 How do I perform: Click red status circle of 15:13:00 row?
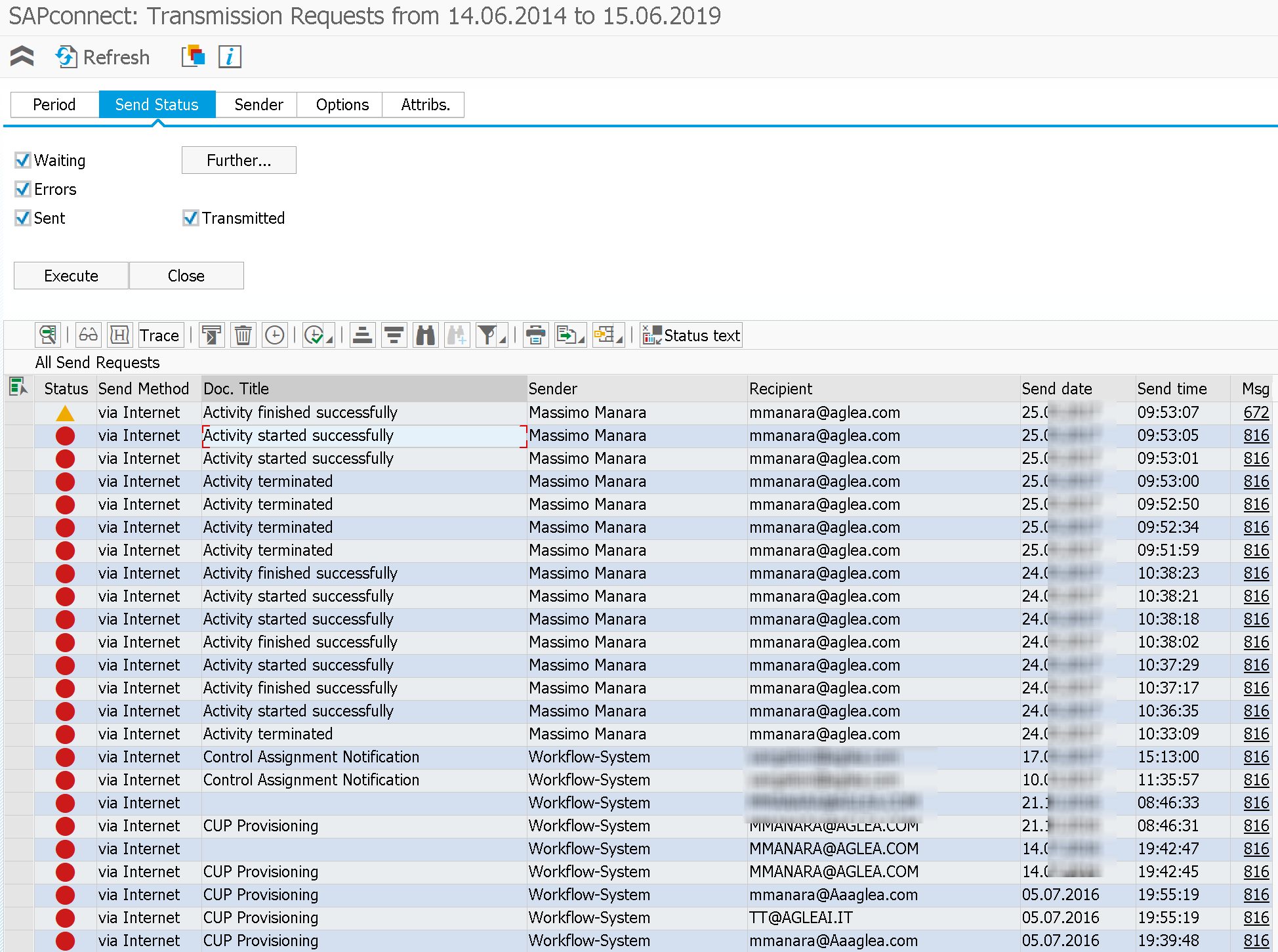point(65,757)
